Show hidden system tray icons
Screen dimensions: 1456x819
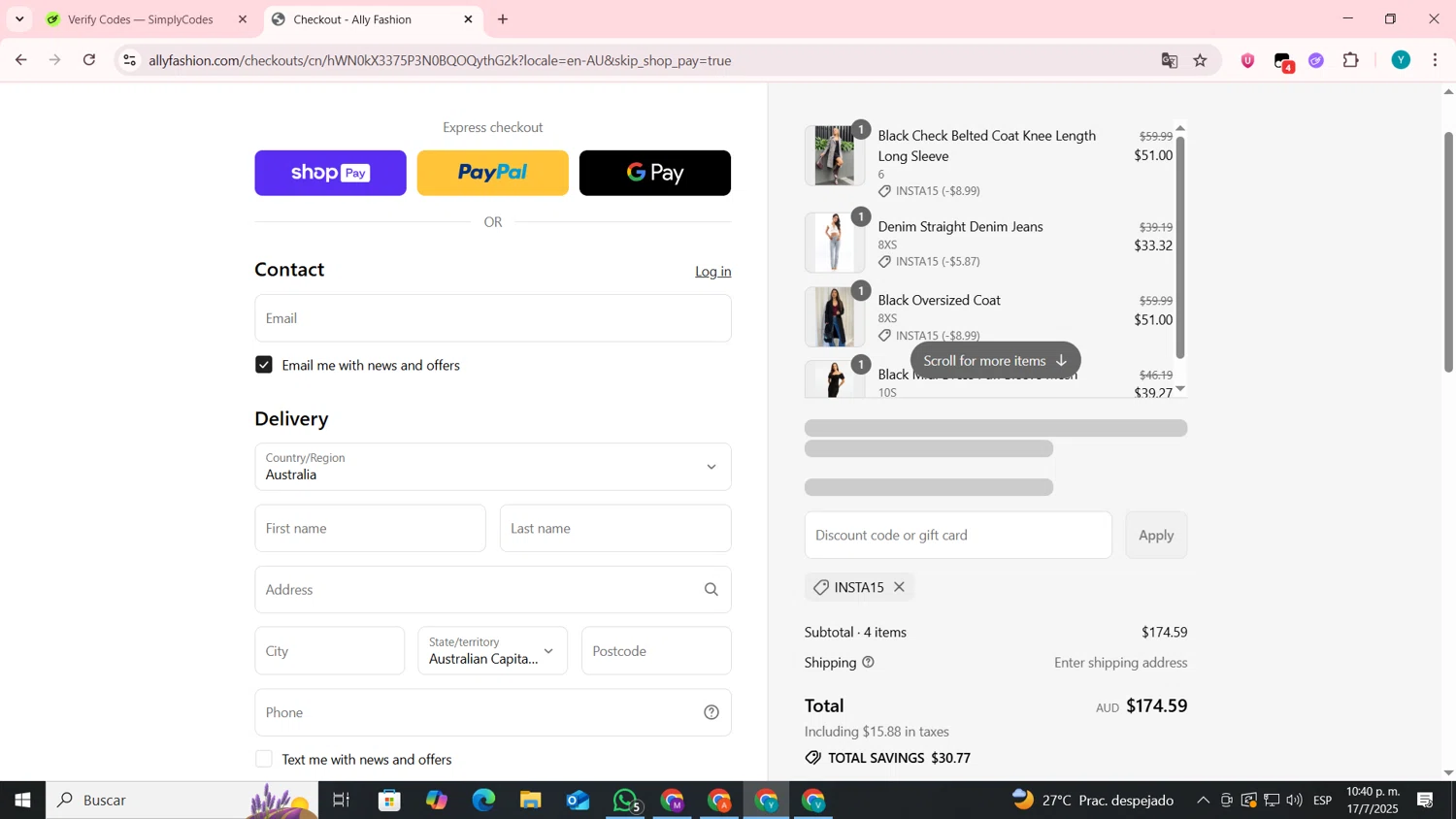coord(1203,801)
